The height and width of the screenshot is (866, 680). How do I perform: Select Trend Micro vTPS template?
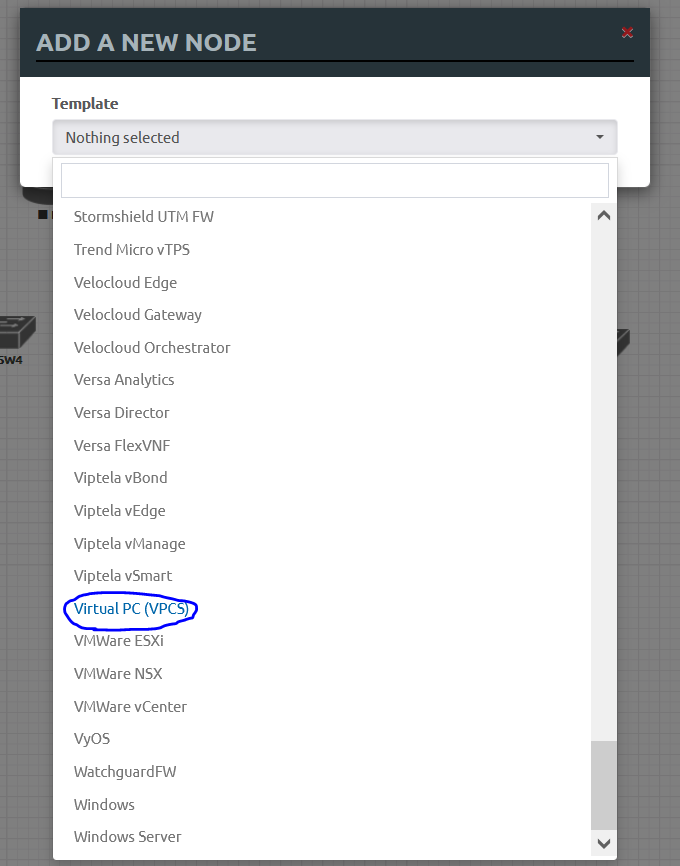point(132,250)
